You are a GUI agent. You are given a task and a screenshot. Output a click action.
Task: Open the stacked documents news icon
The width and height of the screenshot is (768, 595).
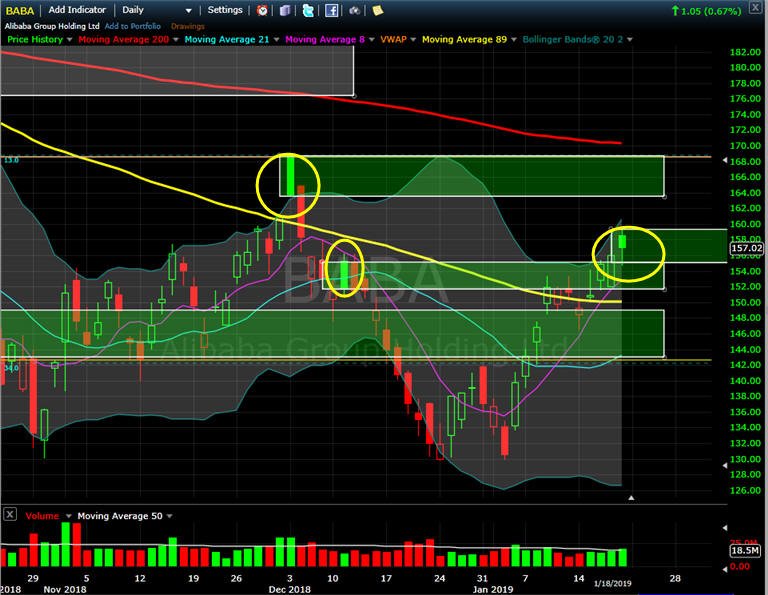tap(285, 10)
